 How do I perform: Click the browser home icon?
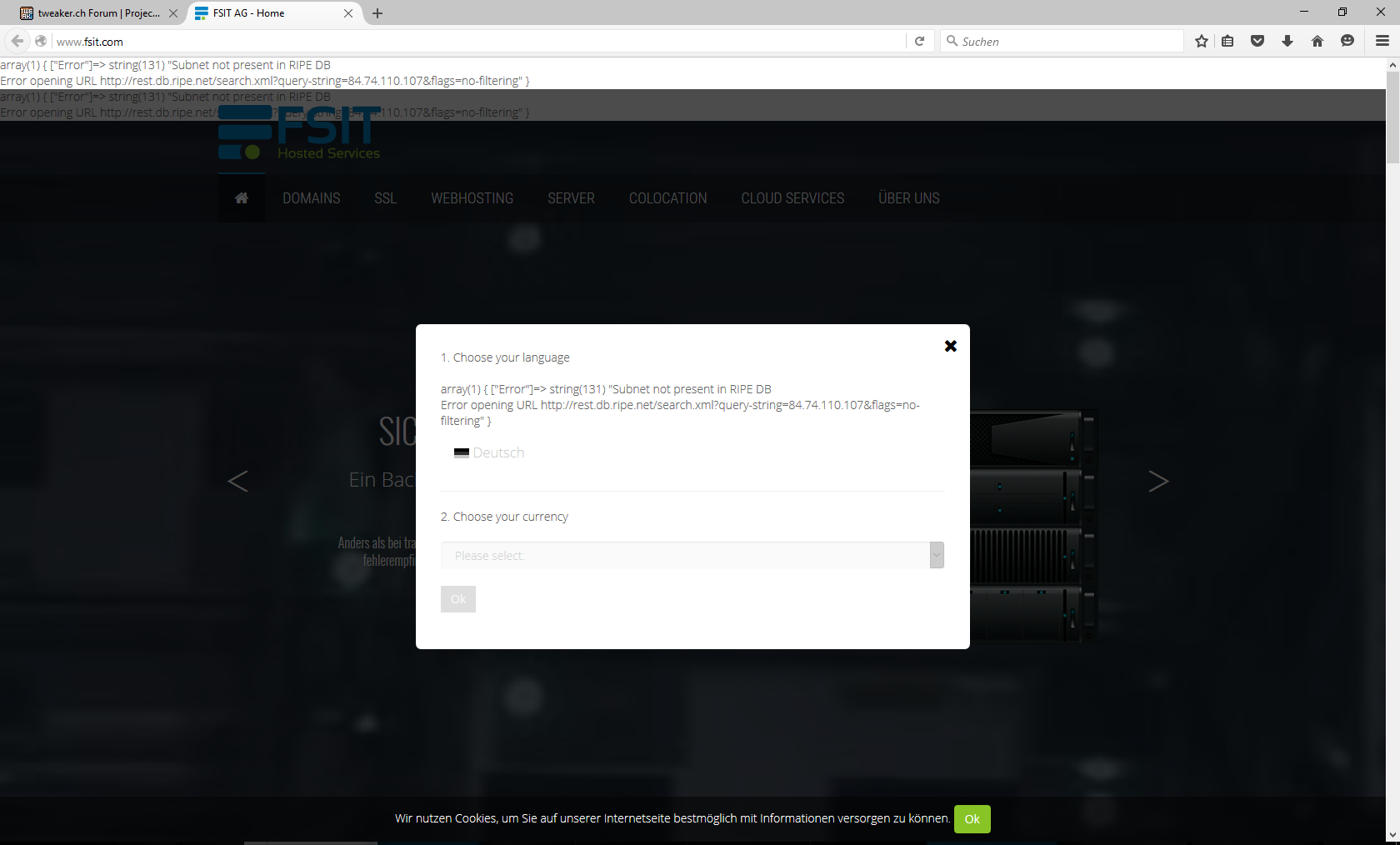click(x=1317, y=42)
